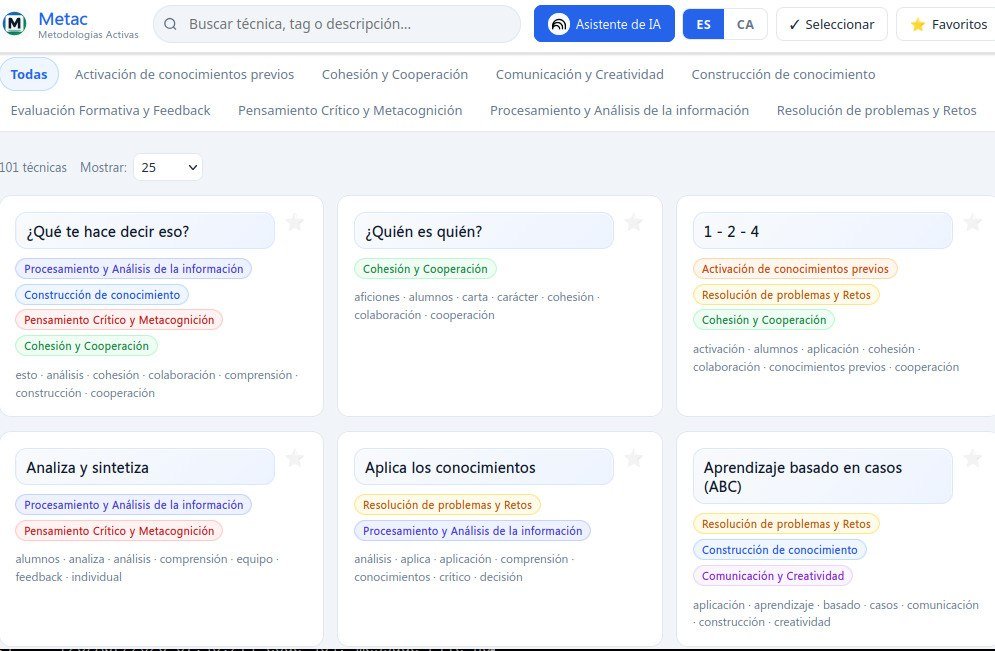The image size is (995, 651).
Task: Click the search magnifier icon
Action: coord(170,24)
